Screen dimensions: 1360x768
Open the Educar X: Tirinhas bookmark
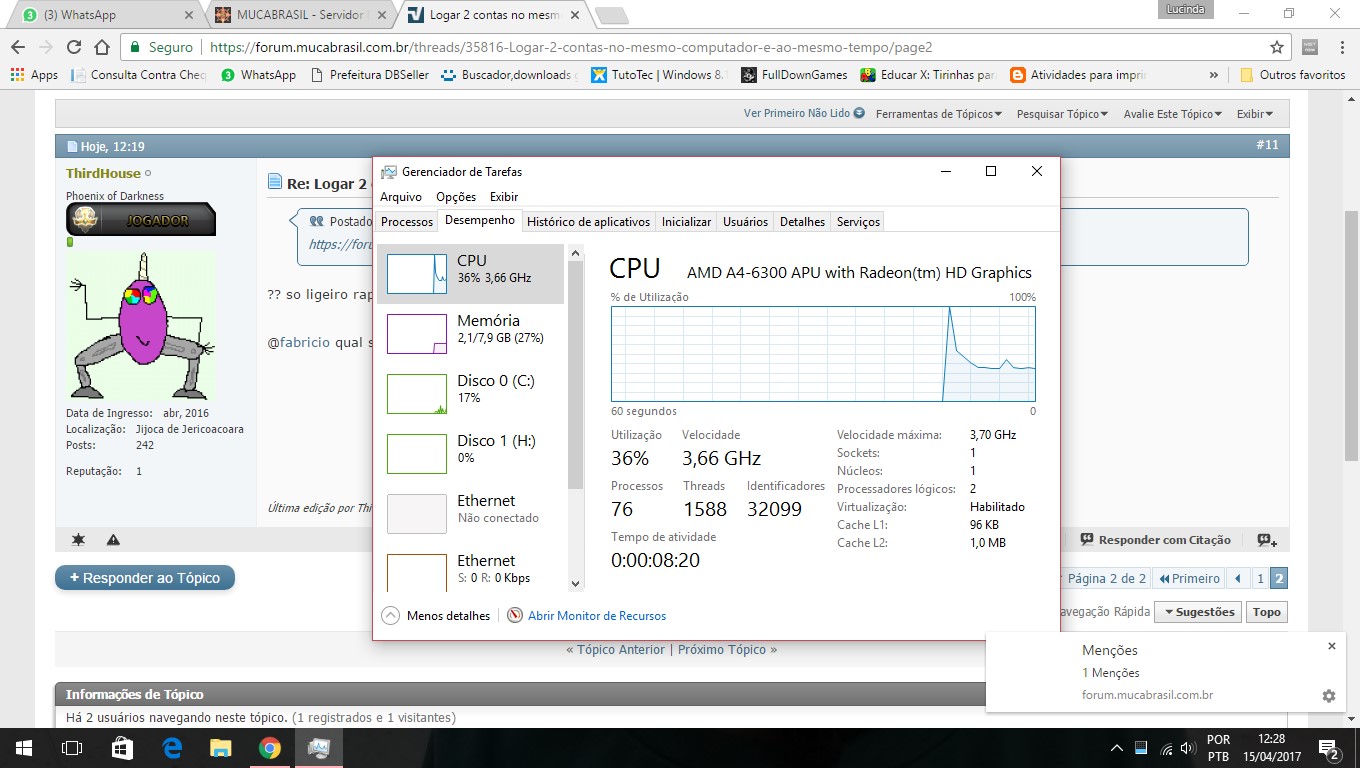tap(930, 75)
